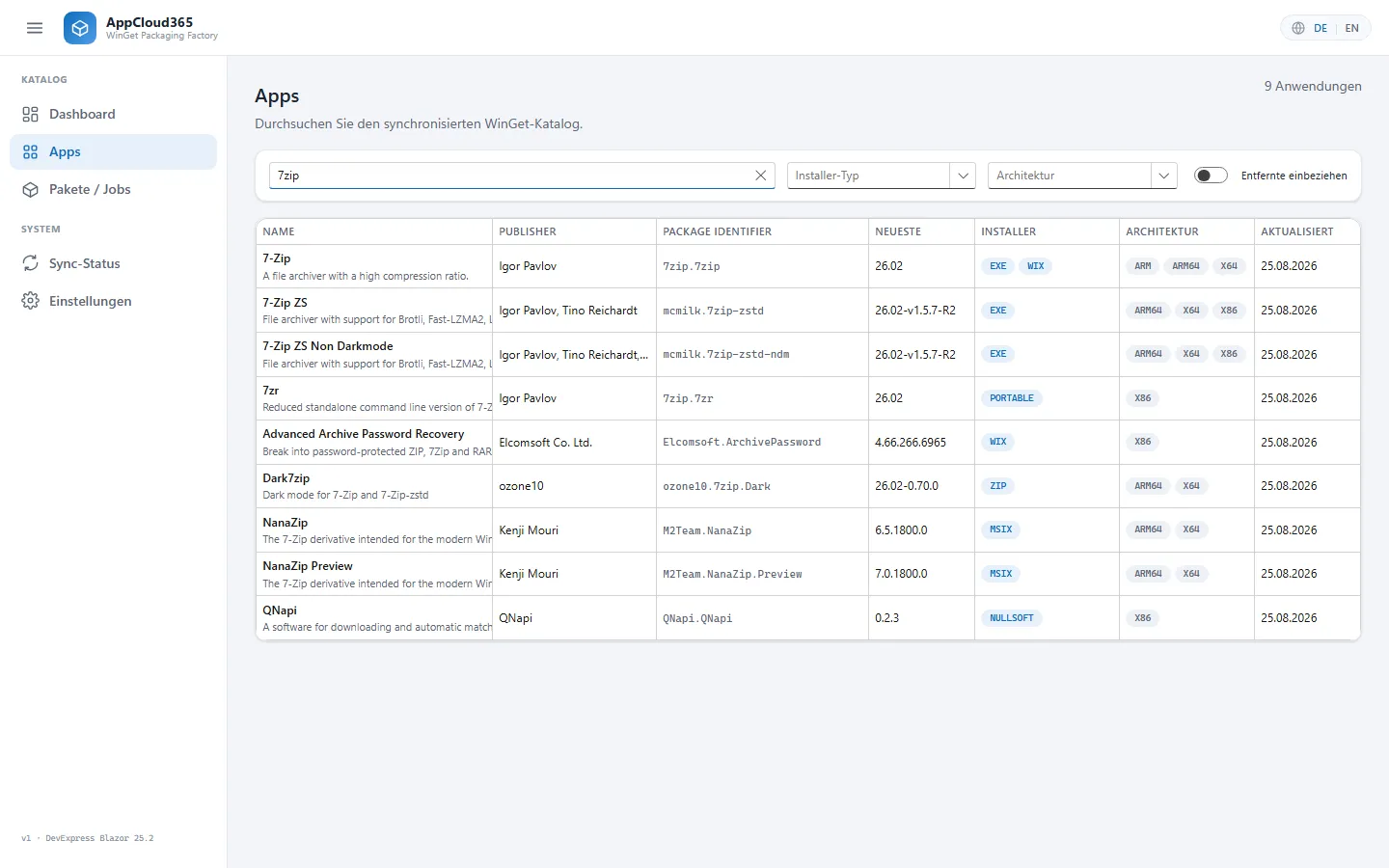Click package identifier ozone10.7zip.Dark

(x=717, y=487)
